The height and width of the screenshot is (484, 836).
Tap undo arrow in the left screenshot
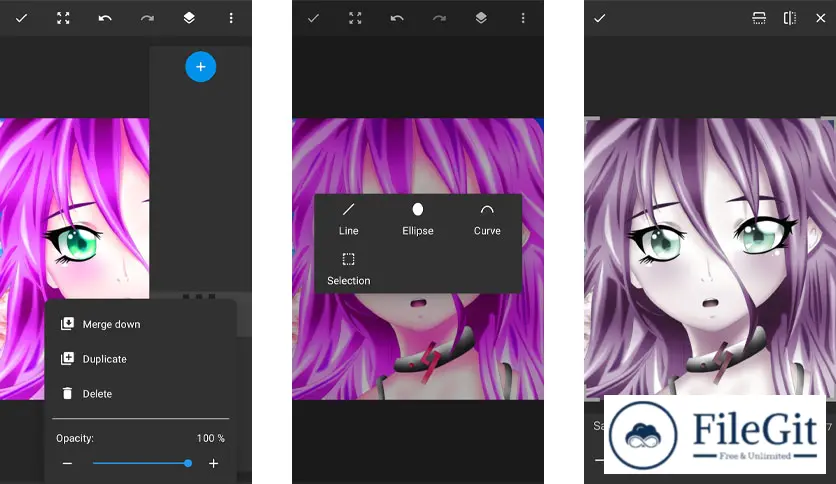click(x=105, y=18)
